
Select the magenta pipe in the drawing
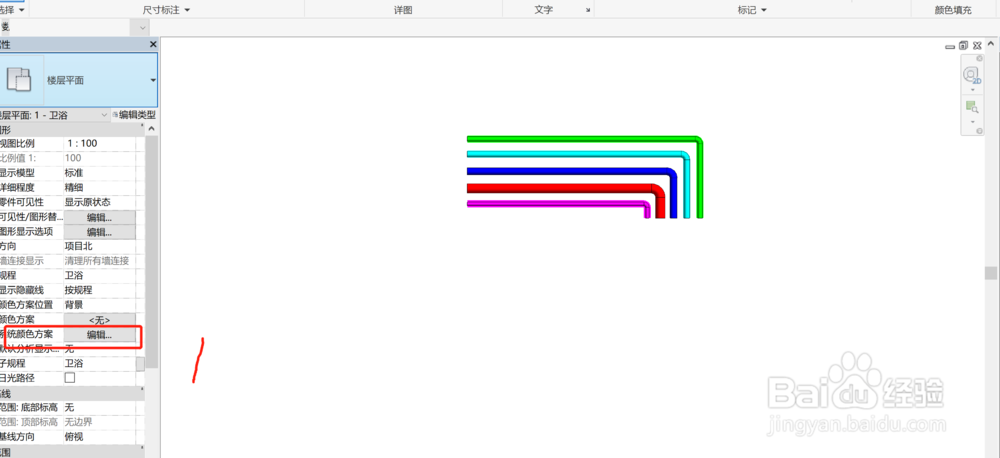click(x=555, y=204)
